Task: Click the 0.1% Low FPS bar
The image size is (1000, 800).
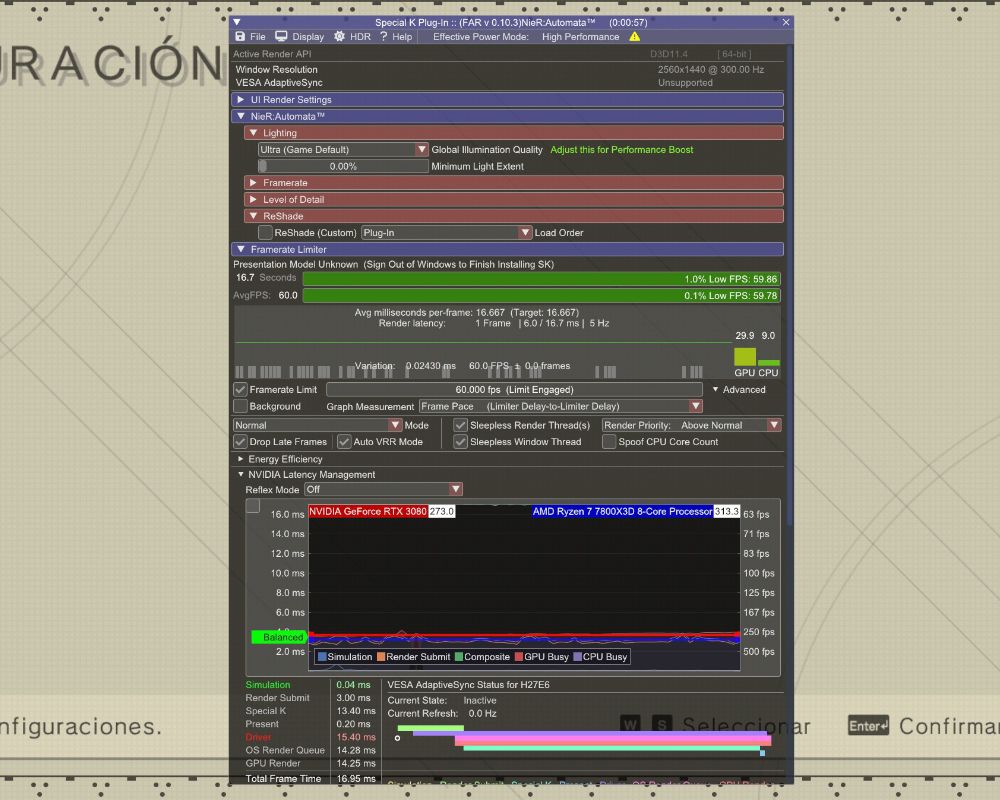Action: click(x=541, y=295)
